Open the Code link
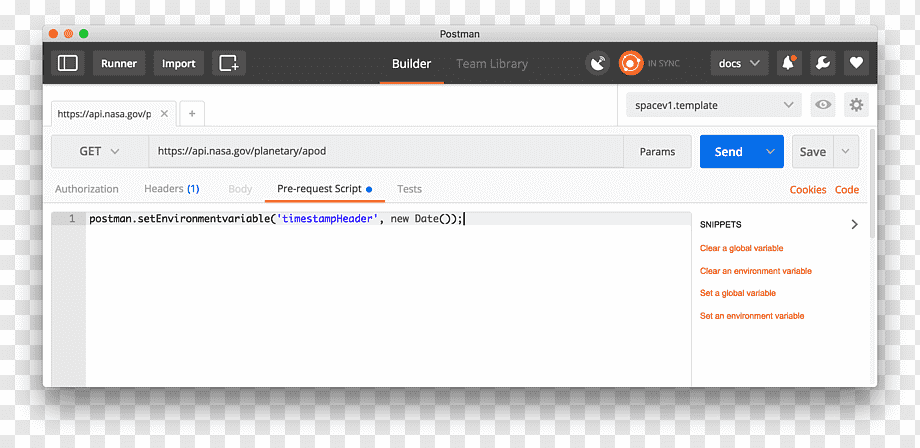The height and width of the screenshot is (448, 920). 847,189
